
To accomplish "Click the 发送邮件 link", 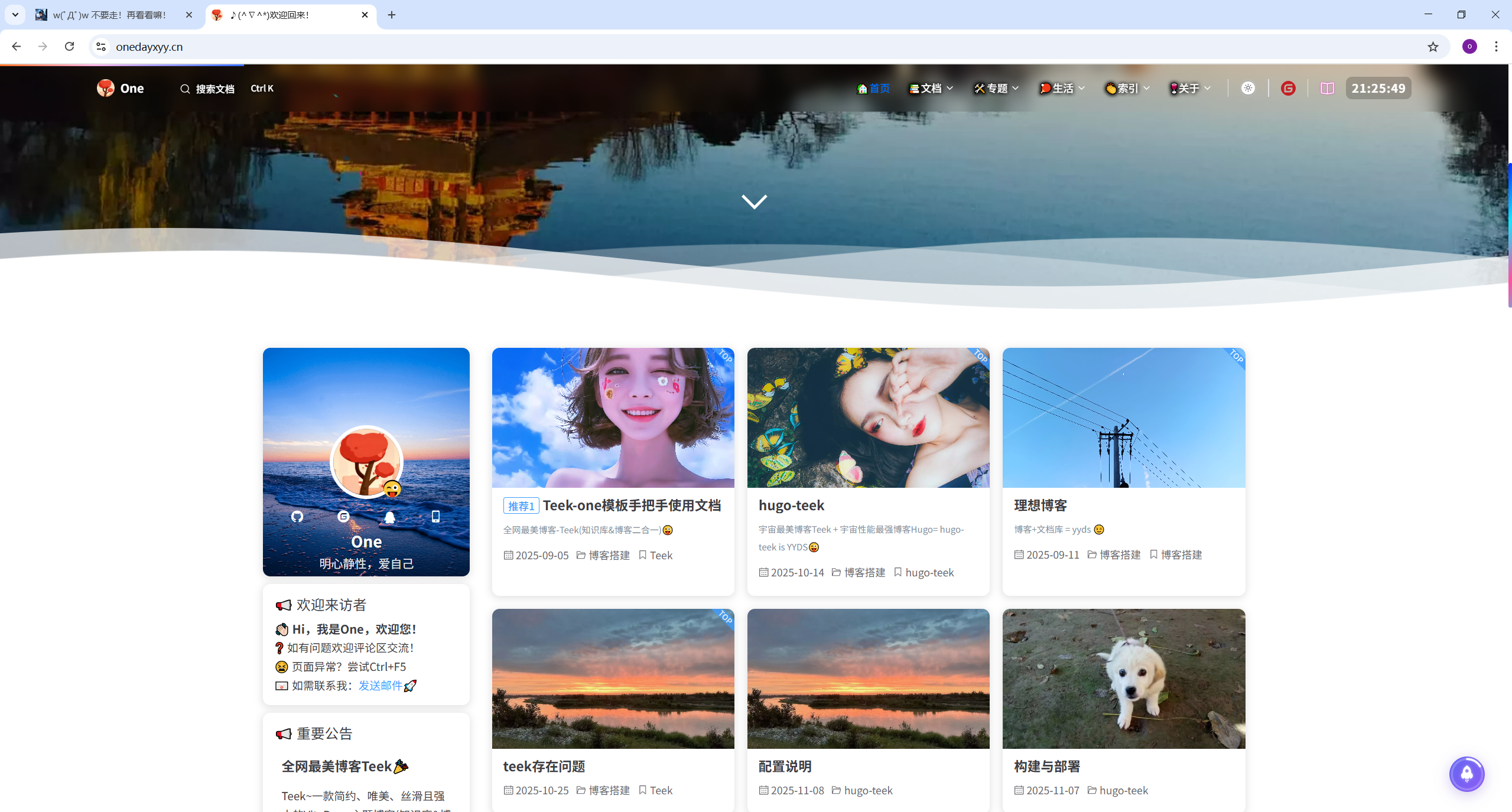I will [x=381, y=686].
